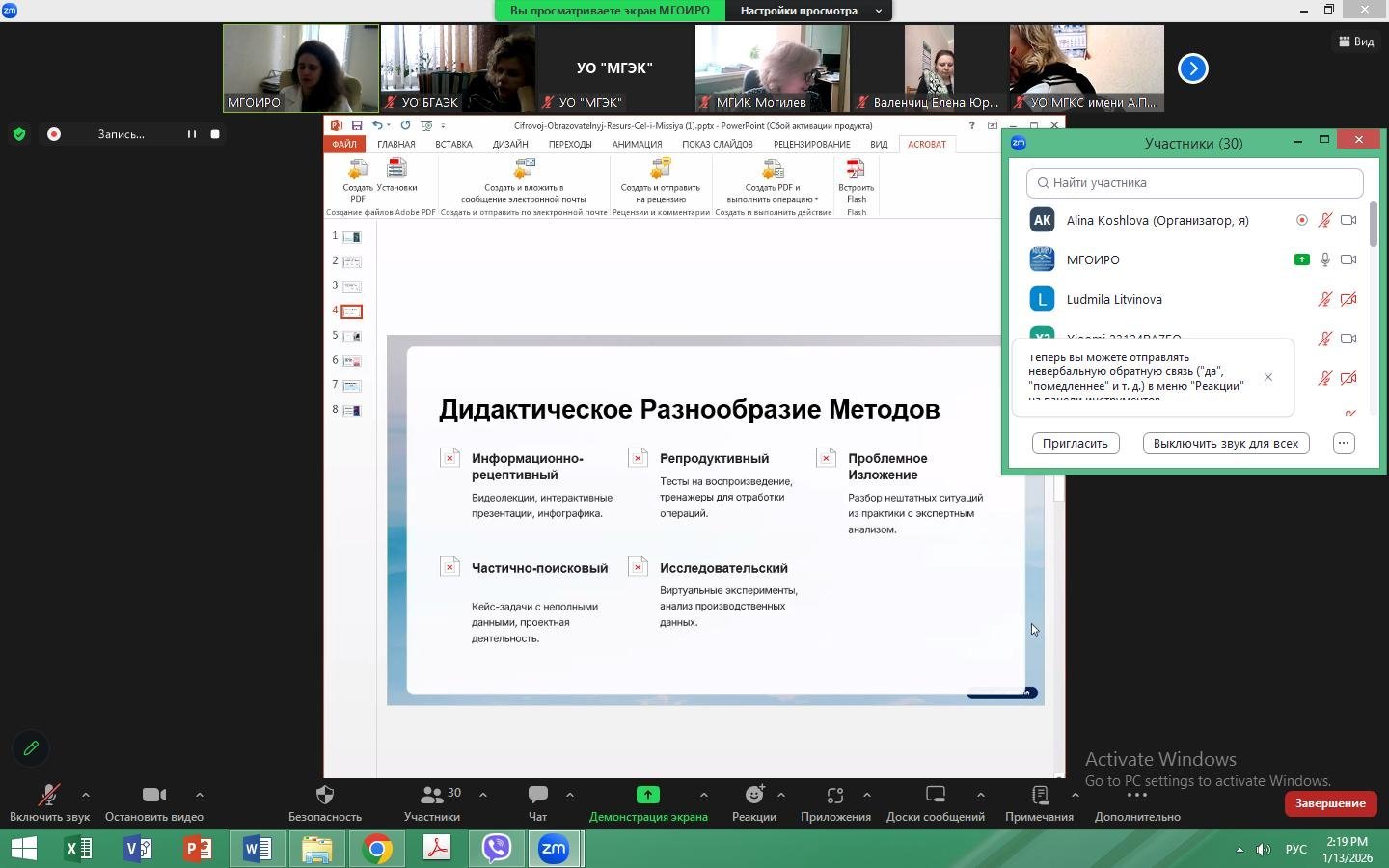The height and width of the screenshot is (868, 1389).
Task: Pause the recording
Action: (x=191, y=134)
